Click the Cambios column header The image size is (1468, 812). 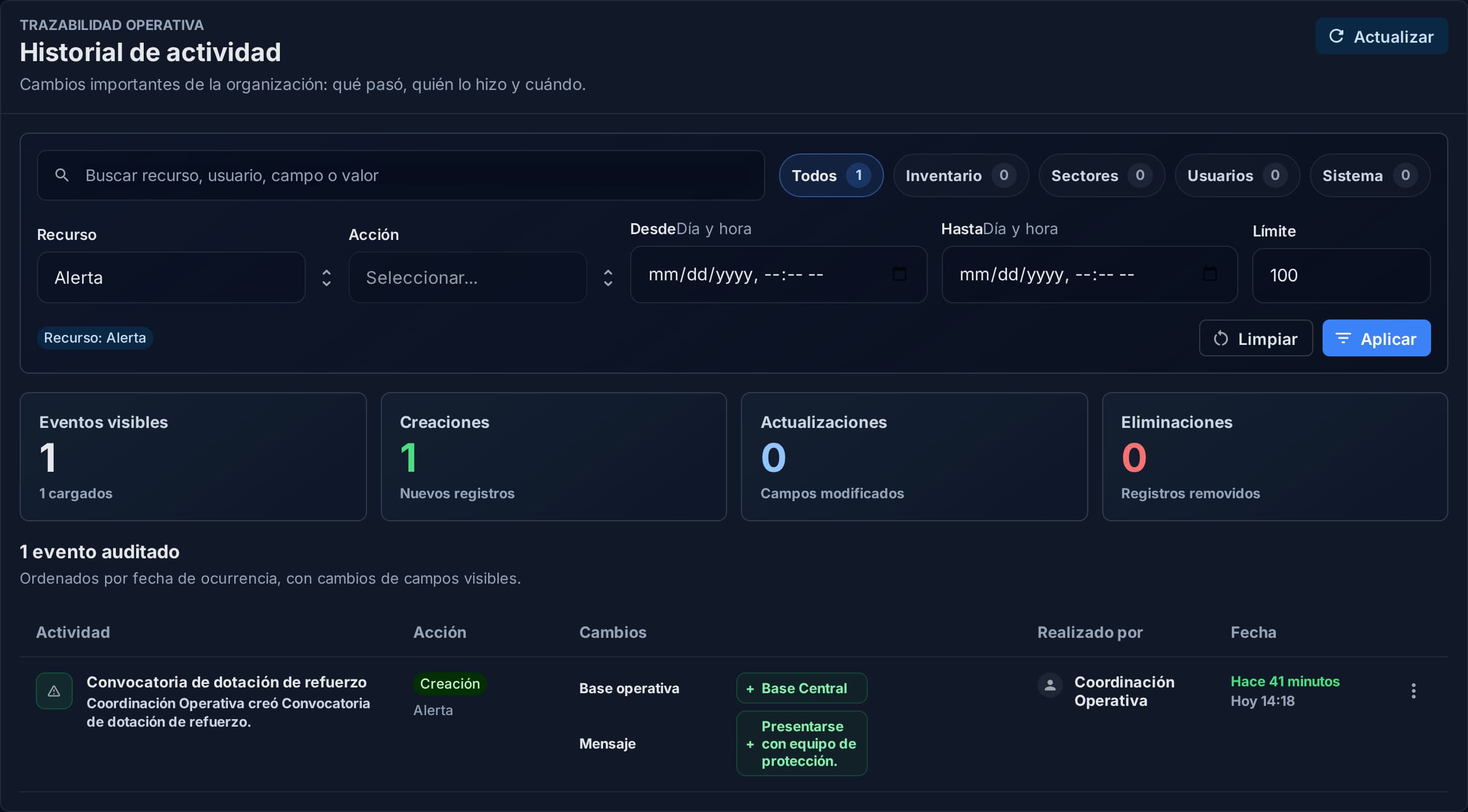613,632
